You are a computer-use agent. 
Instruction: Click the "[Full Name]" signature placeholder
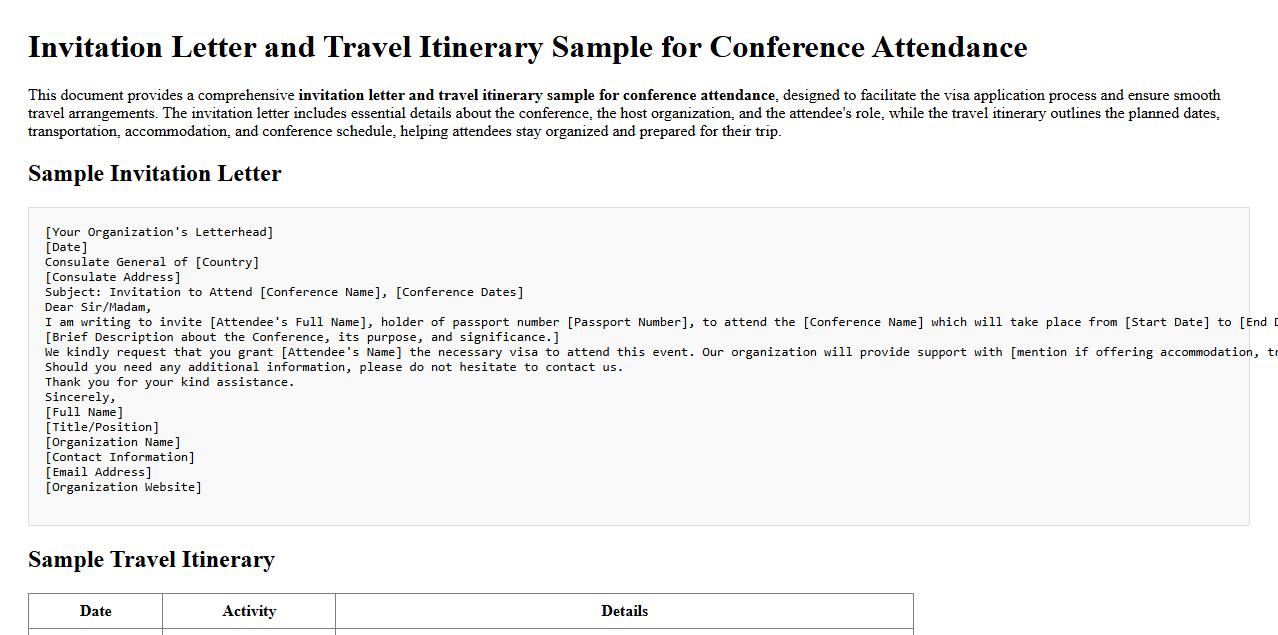(x=84, y=412)
